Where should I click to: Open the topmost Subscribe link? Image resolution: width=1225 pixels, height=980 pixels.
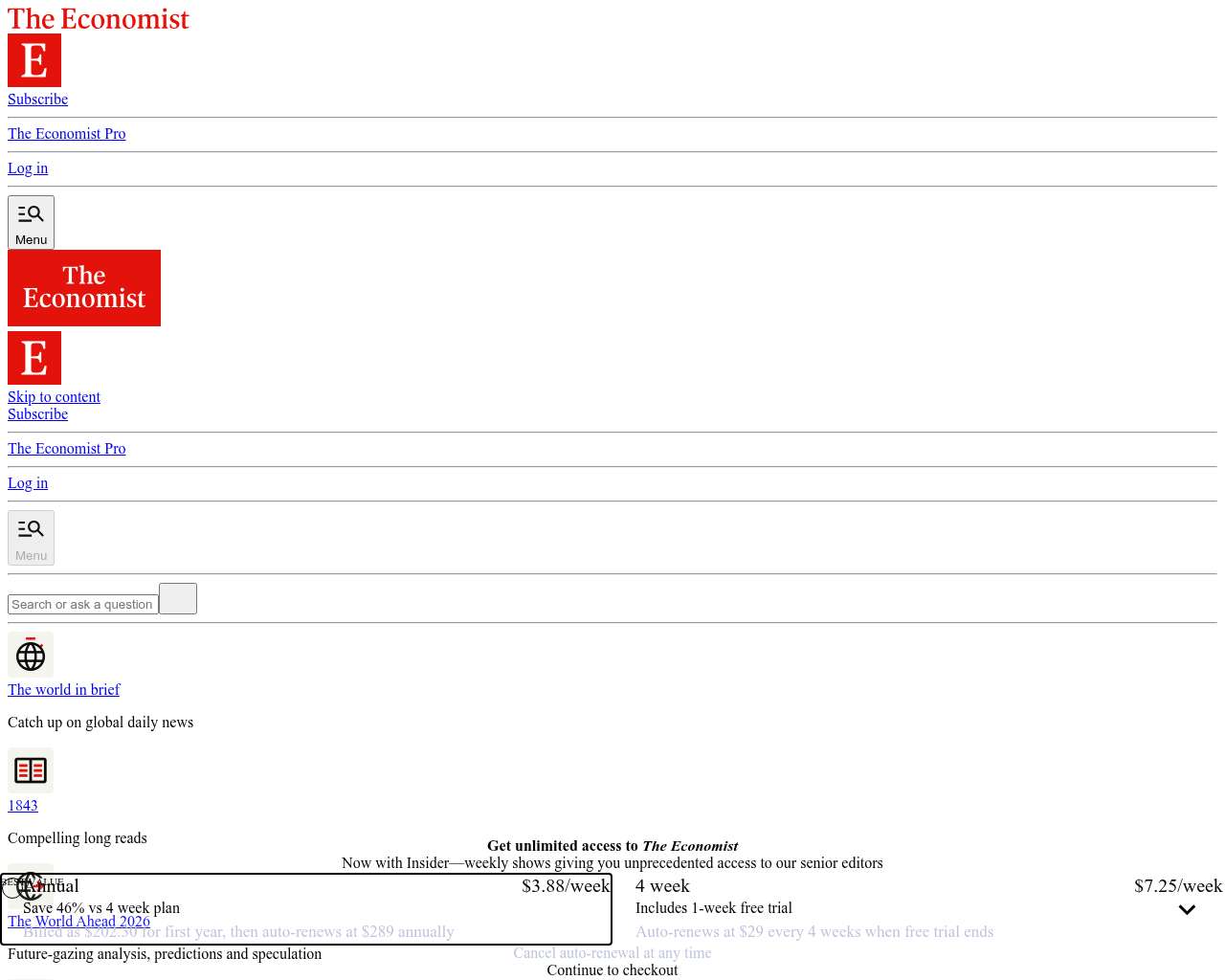coord(37,100)
